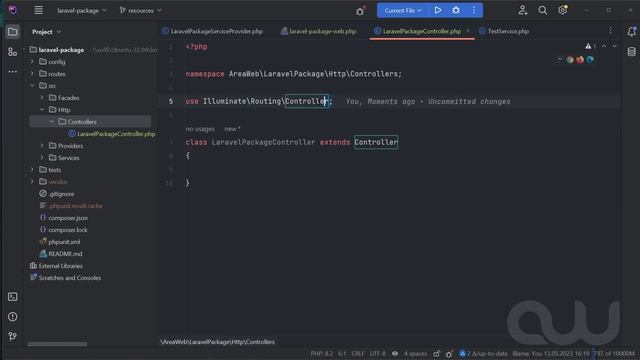Expand the Providers folder
The height and width of the screenshot is (360, 640).
click(42, 145)
